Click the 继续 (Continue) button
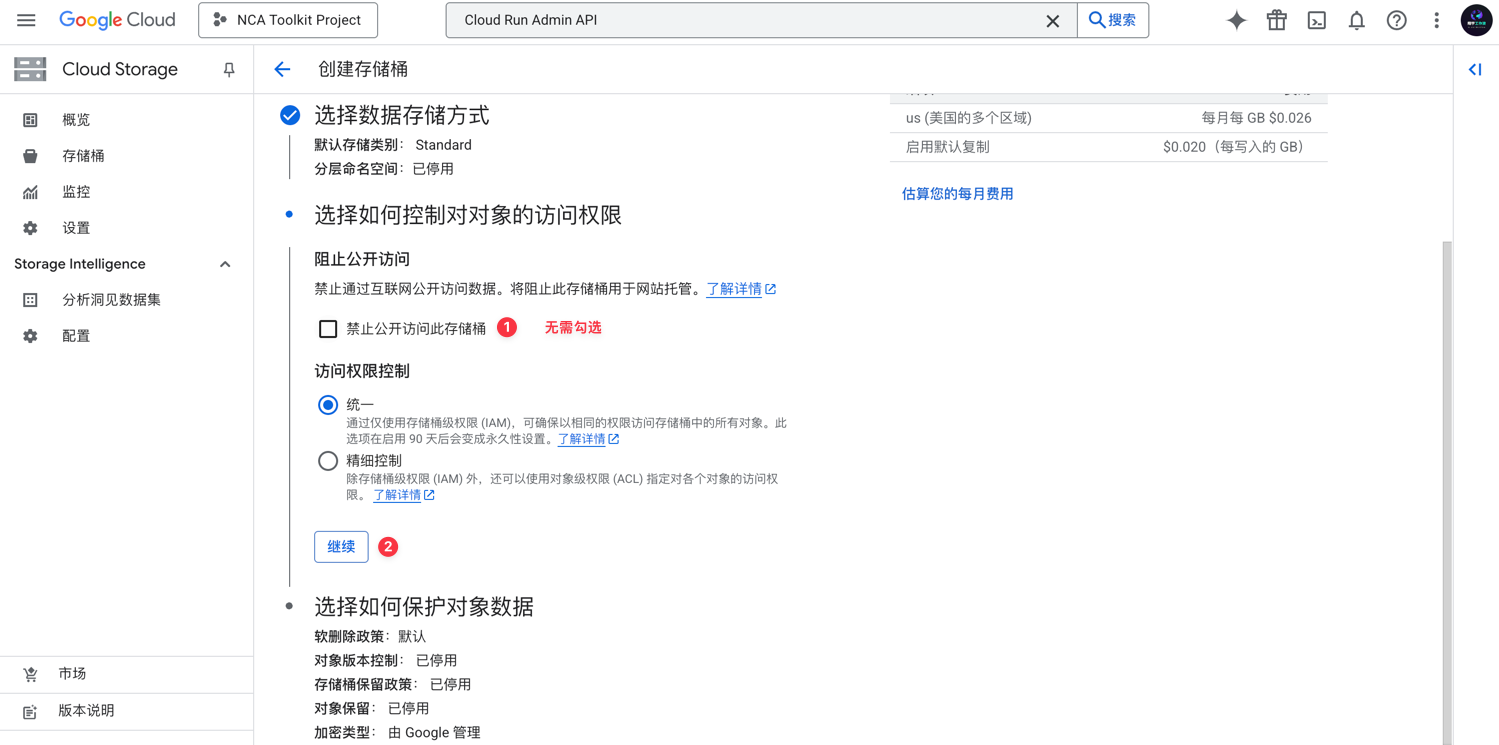This screenshot has width=1499, height=745. 341,546
